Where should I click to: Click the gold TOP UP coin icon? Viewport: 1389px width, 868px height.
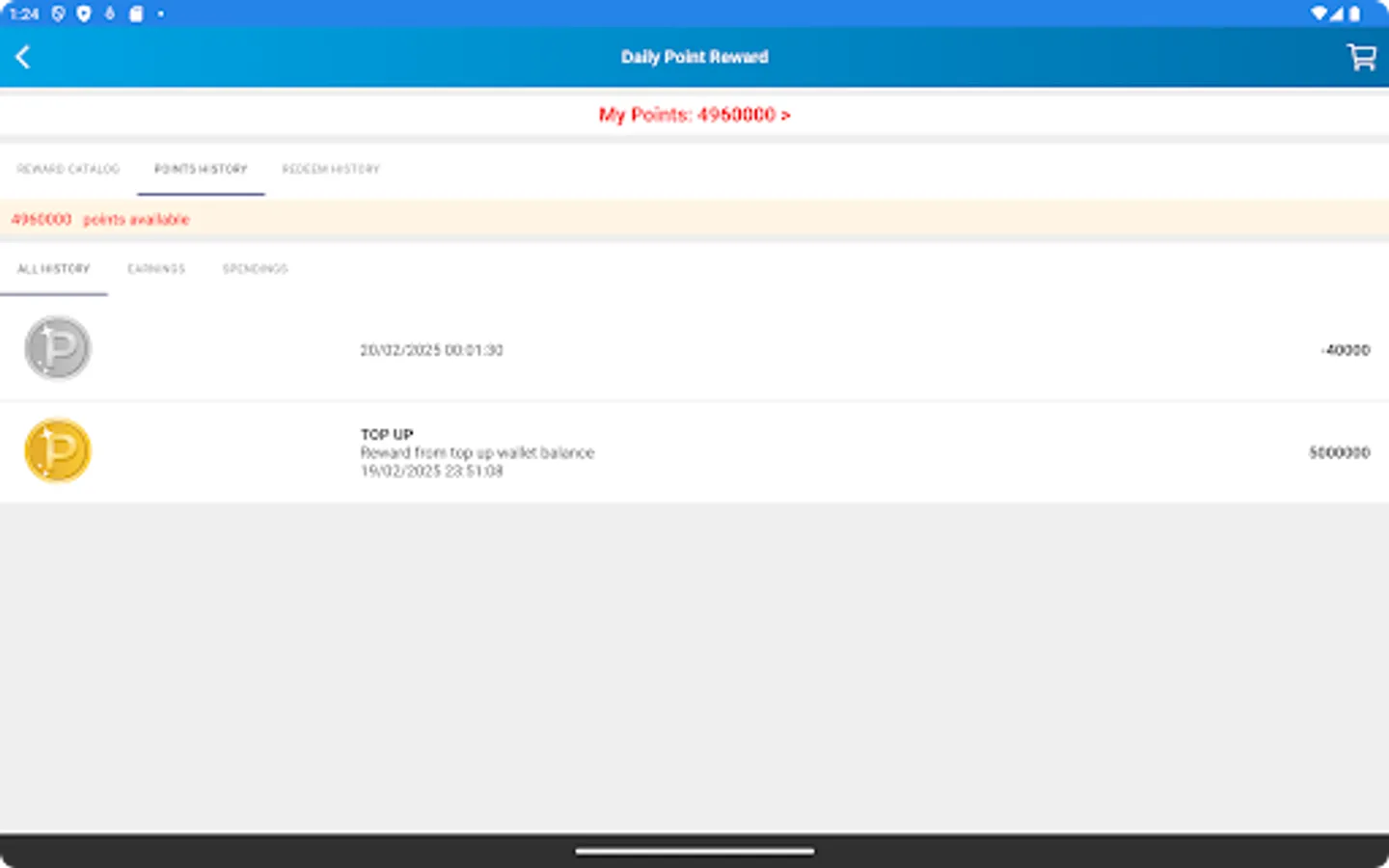point(57,450)
